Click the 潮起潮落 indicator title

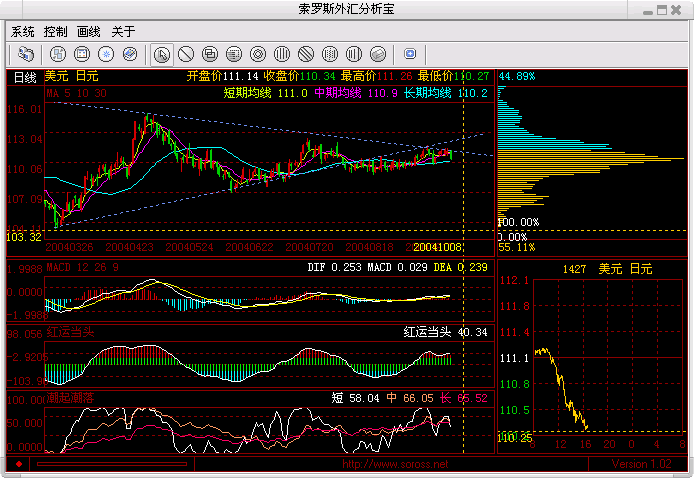click(x=70, y=398)
